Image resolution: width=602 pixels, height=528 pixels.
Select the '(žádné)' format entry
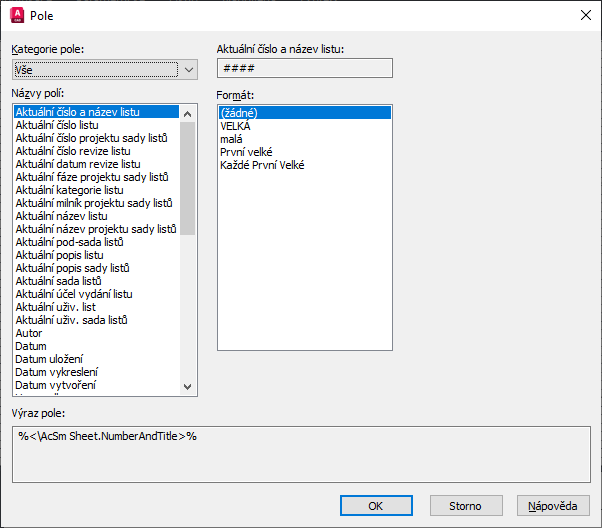tap(240, 113)
